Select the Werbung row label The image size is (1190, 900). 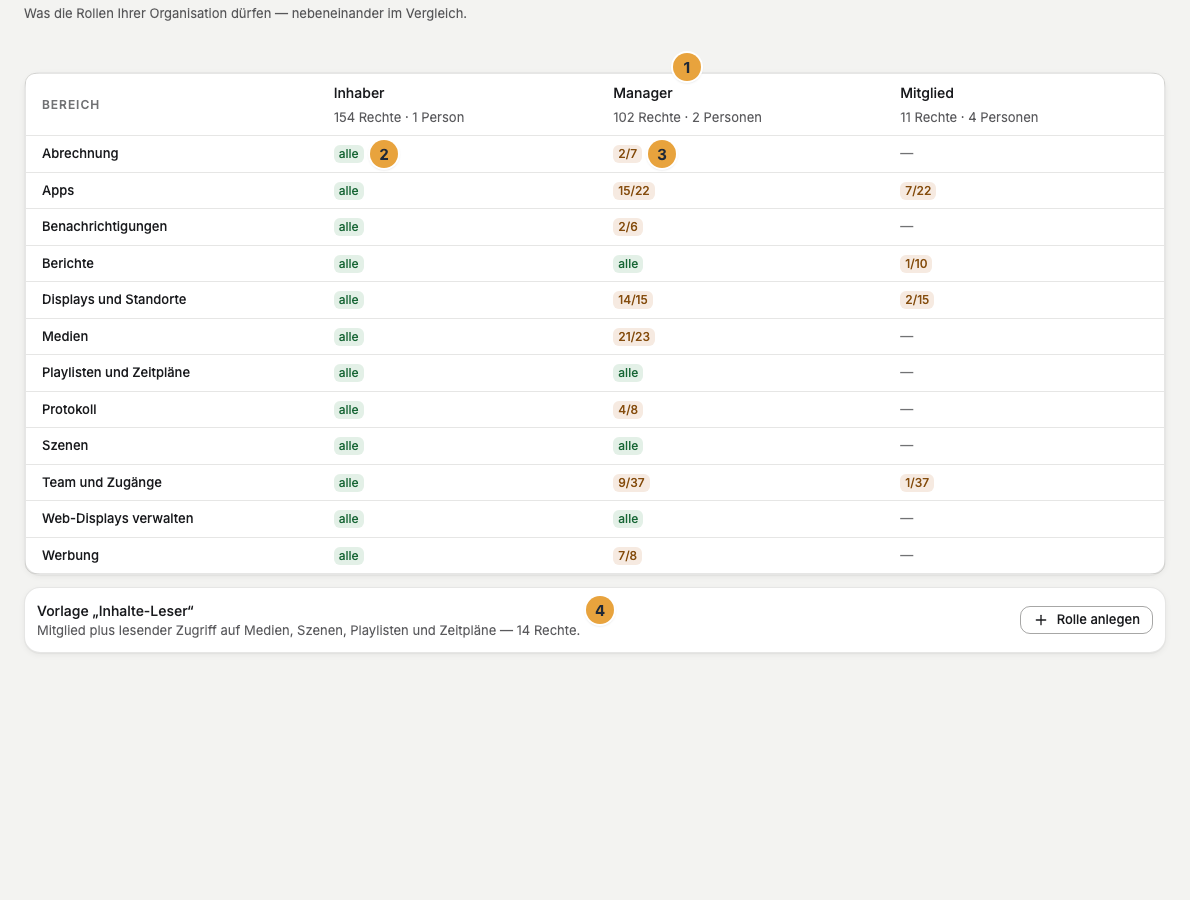[x=71, y=555]
